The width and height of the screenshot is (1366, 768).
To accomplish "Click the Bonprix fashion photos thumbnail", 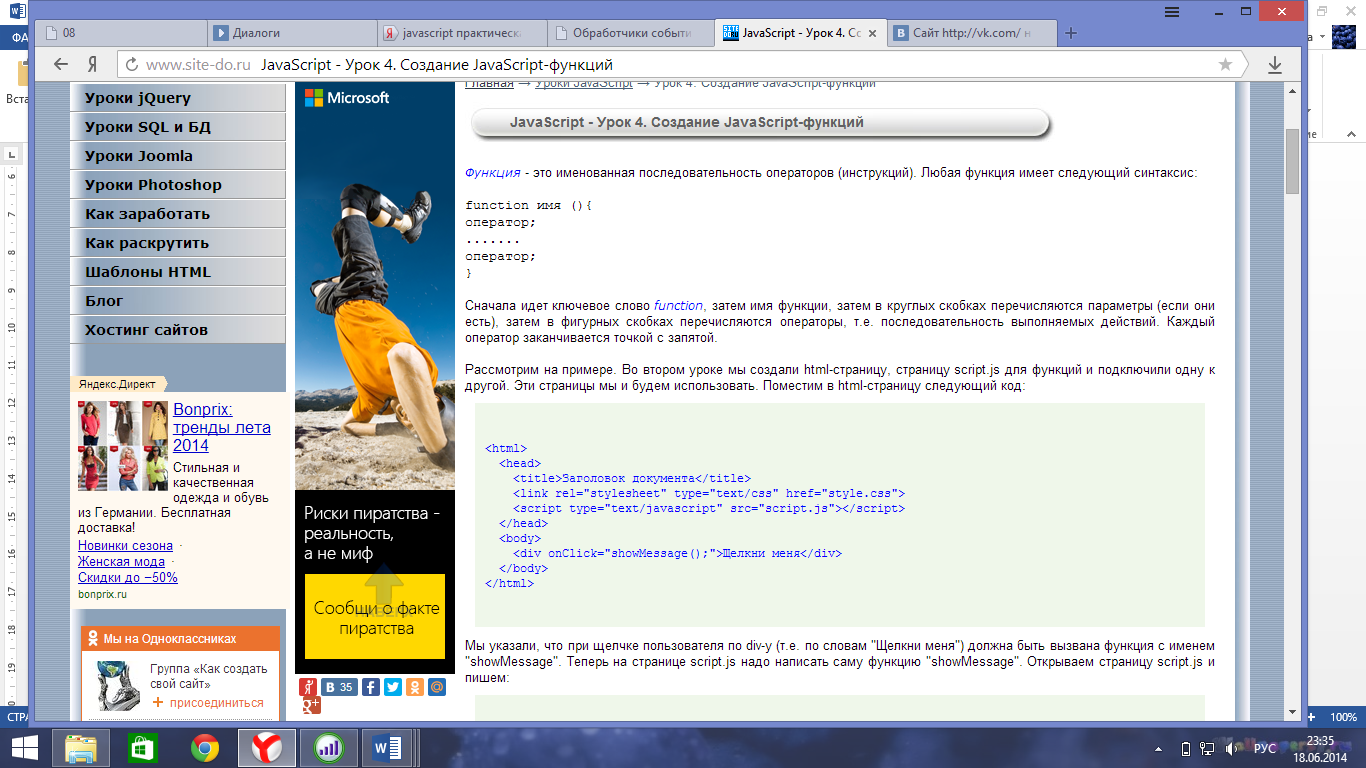I will pos(123,446).
